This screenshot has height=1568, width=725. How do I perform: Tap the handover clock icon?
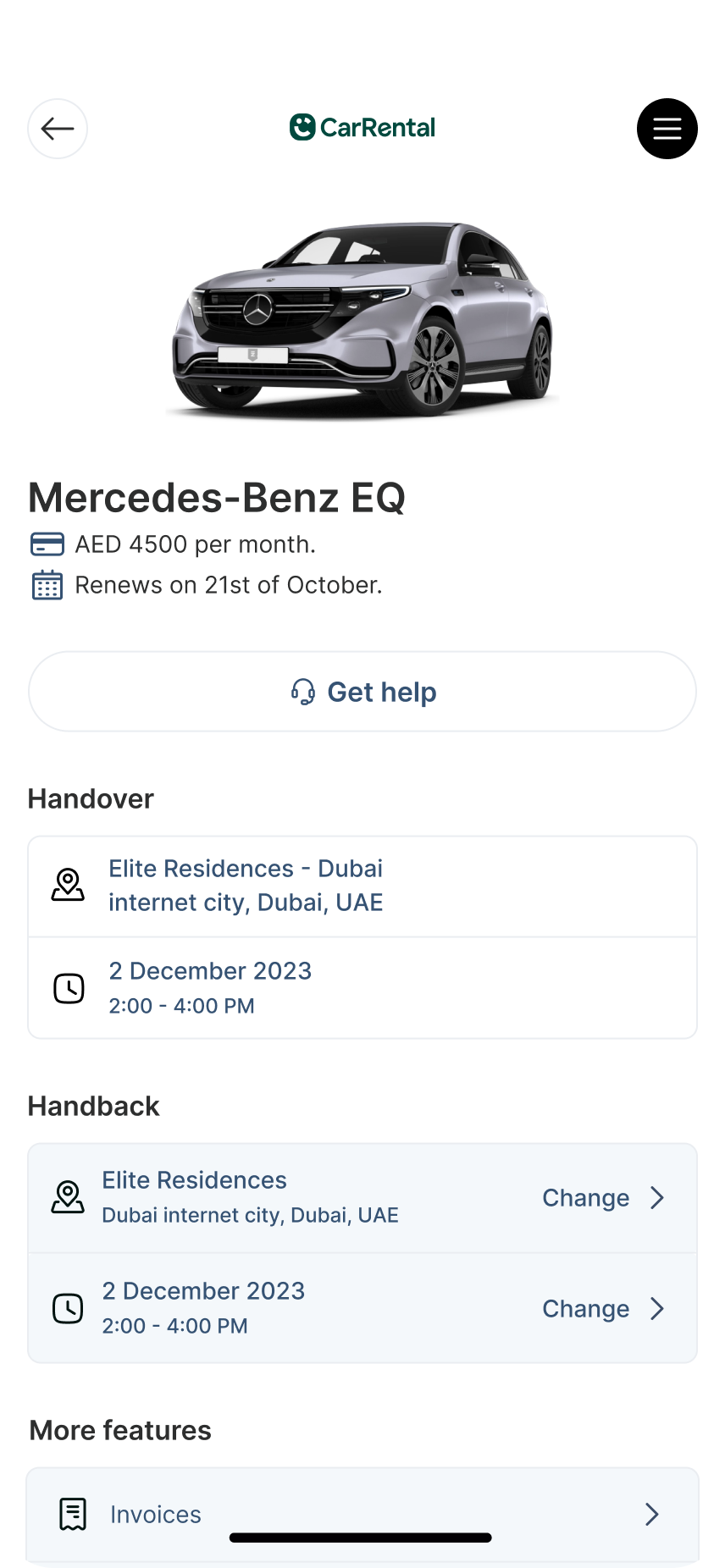(x=69, y=988)
